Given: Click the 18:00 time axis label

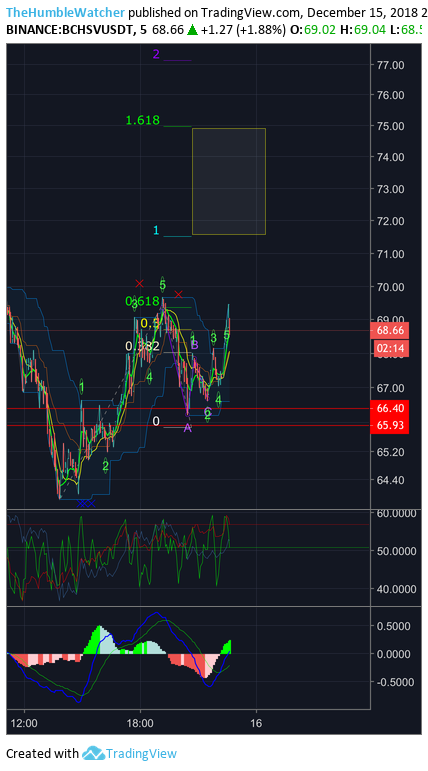Looking at the screenshot, I should point(140,723).
